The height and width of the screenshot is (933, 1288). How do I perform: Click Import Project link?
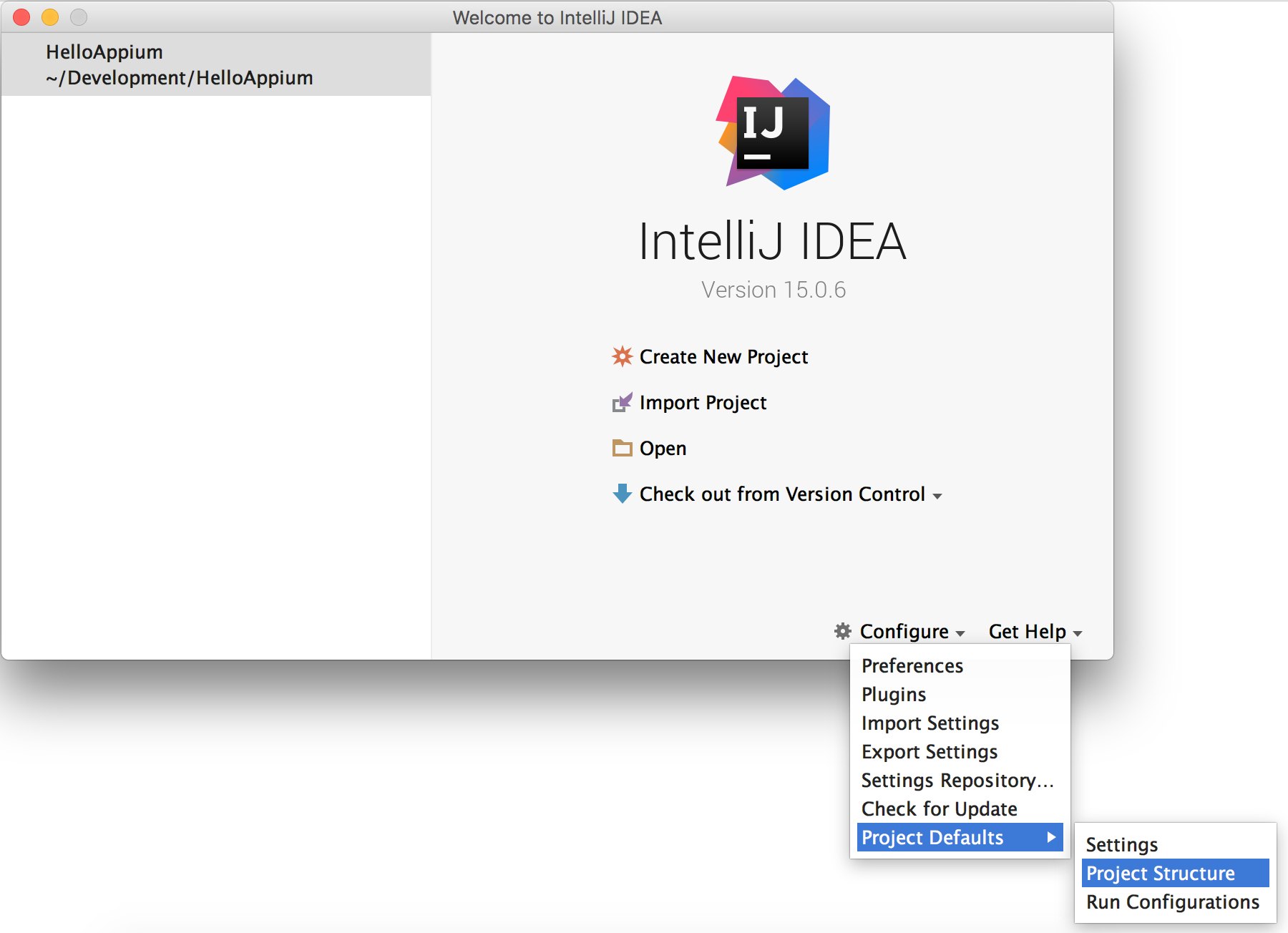[x=703, y=403]
